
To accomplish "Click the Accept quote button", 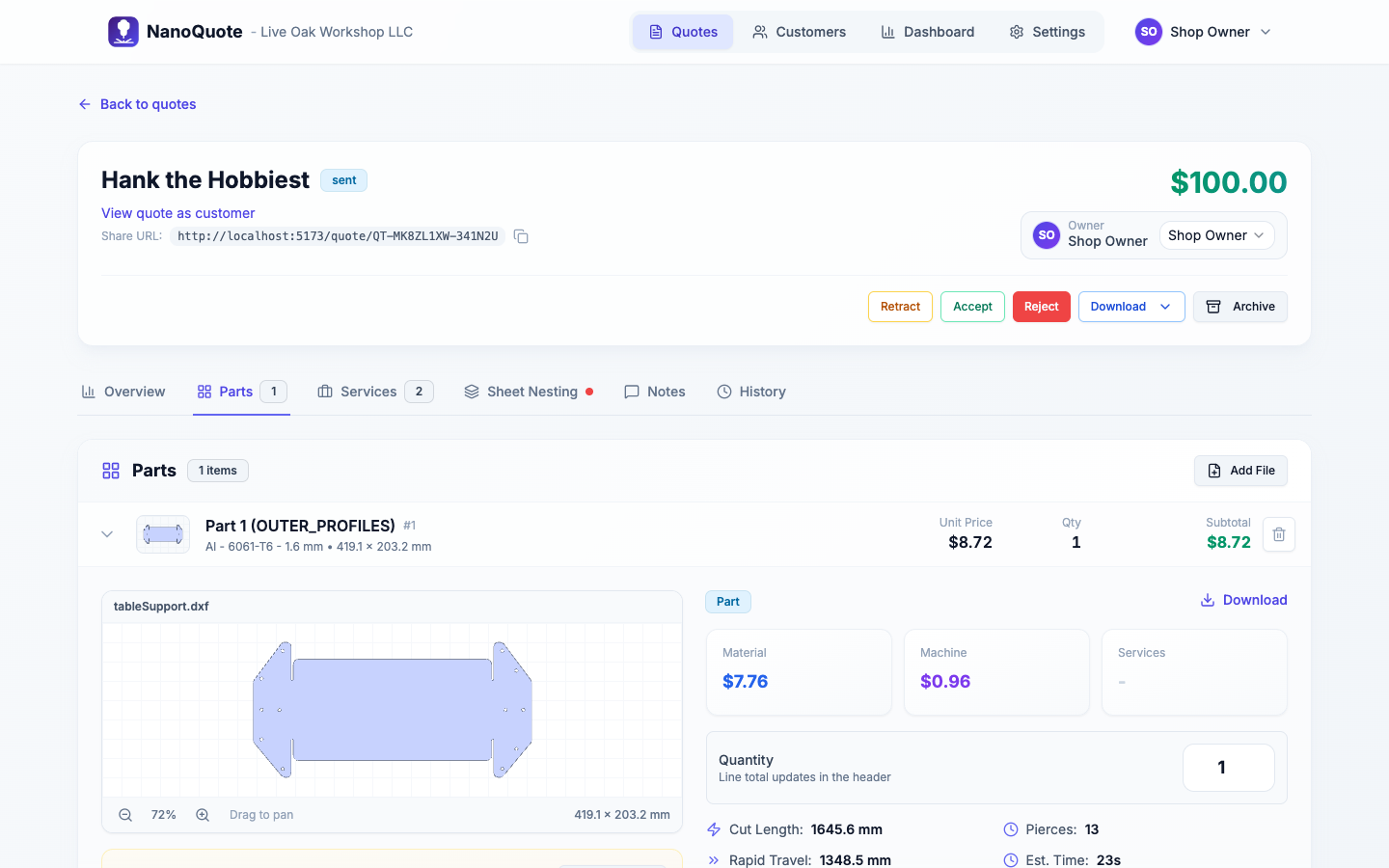I will [x=972, y=307].
